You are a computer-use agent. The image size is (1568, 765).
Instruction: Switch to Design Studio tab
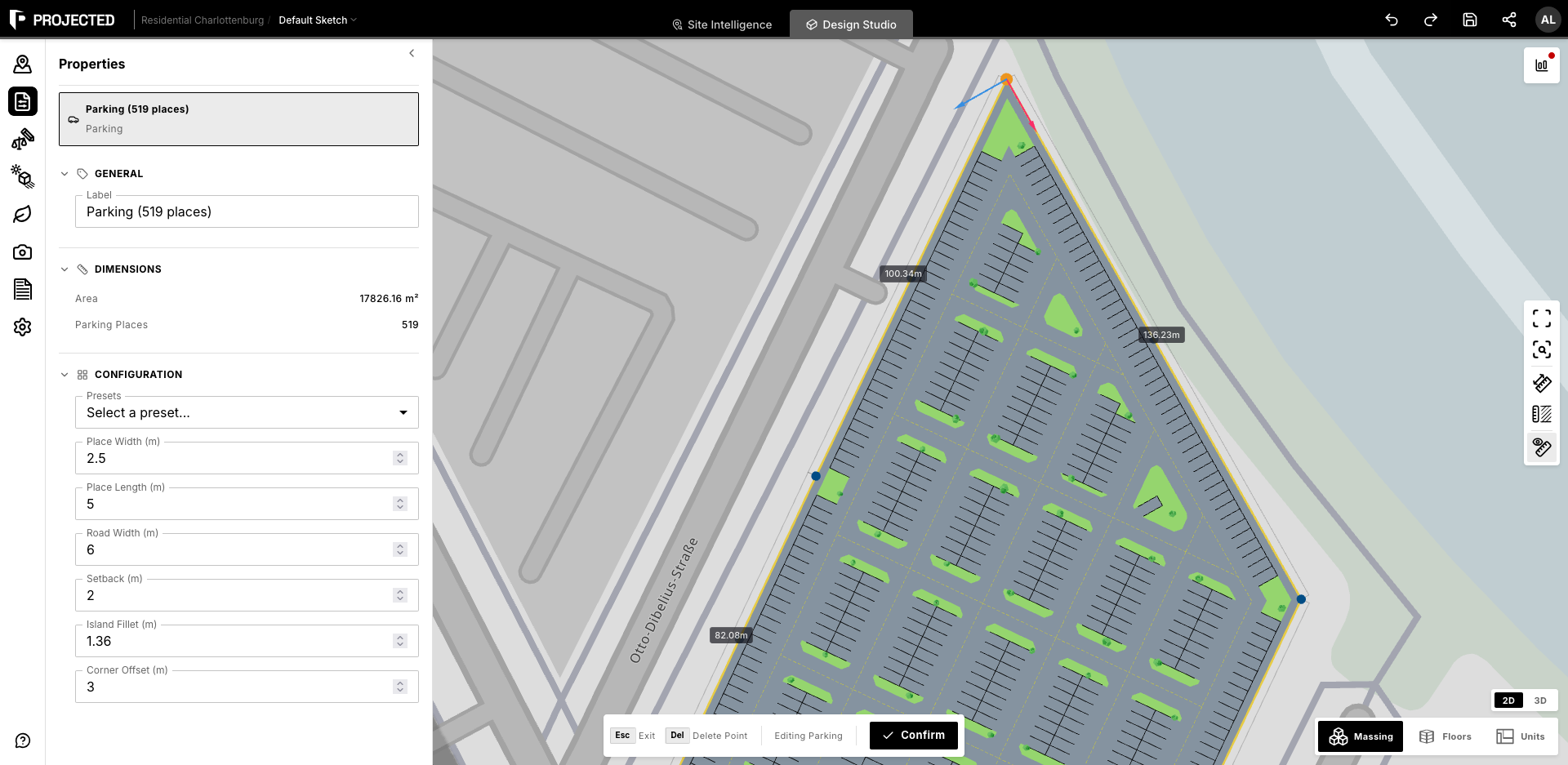(x=851, y=24)
